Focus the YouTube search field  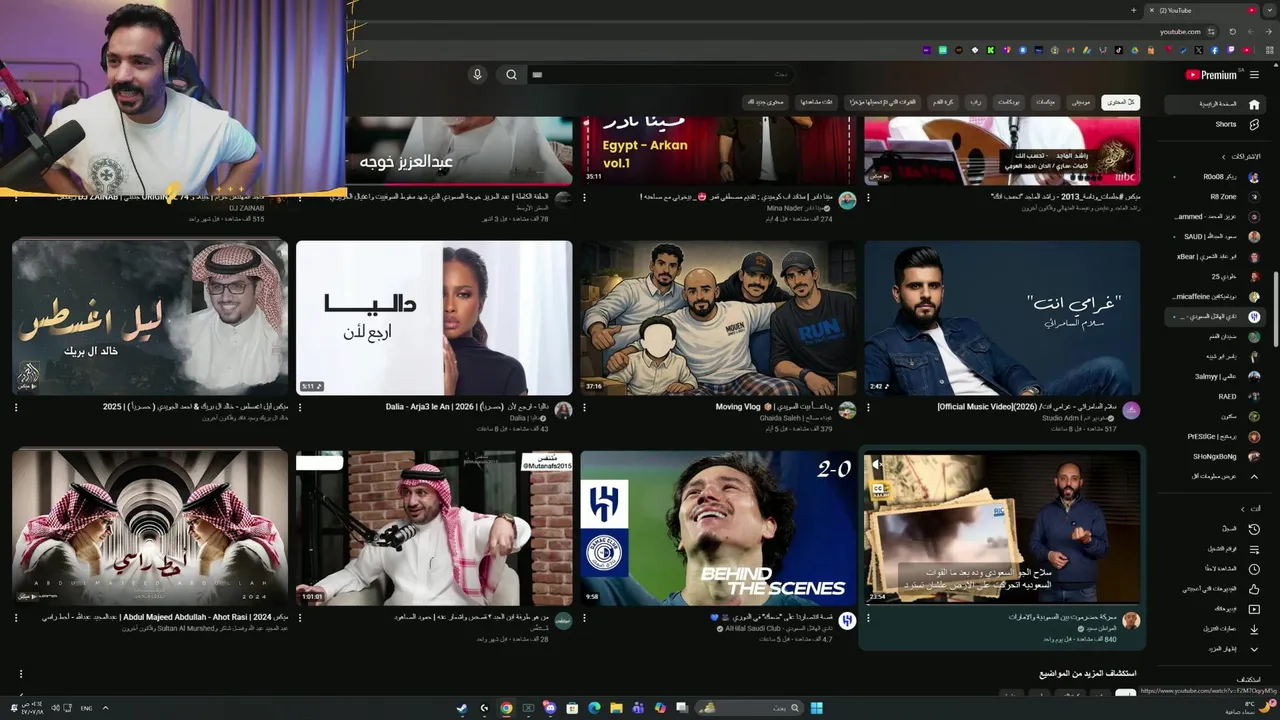pos(660,74)
